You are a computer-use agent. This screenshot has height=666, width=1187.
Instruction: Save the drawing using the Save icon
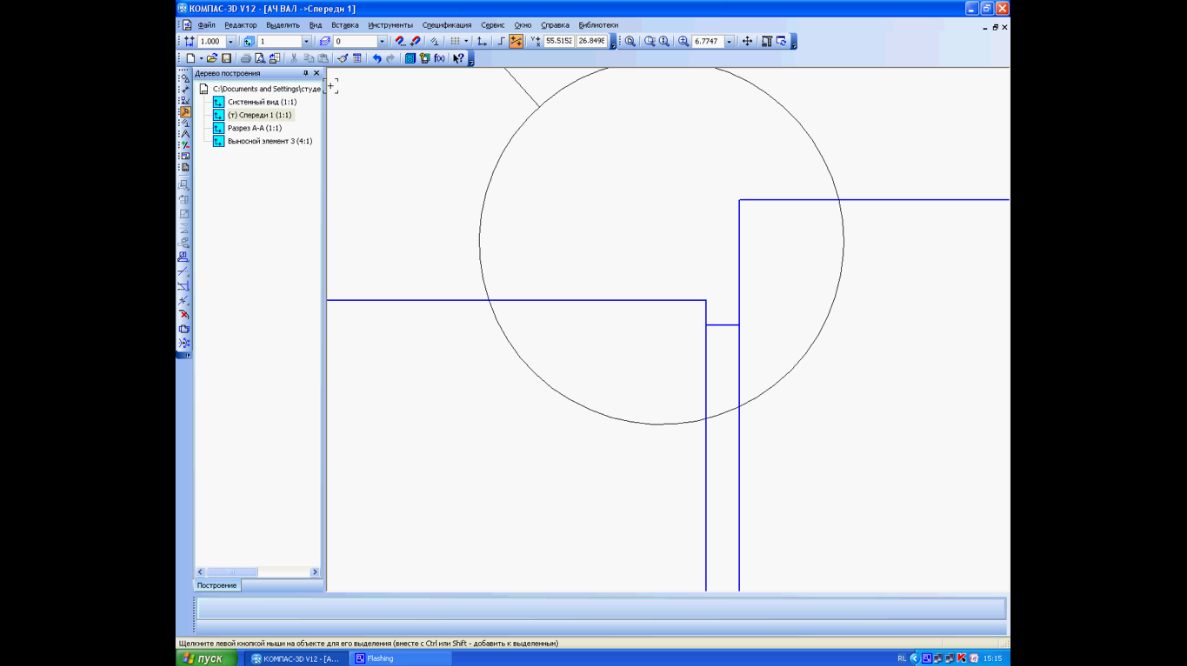[x=225, y=58]
